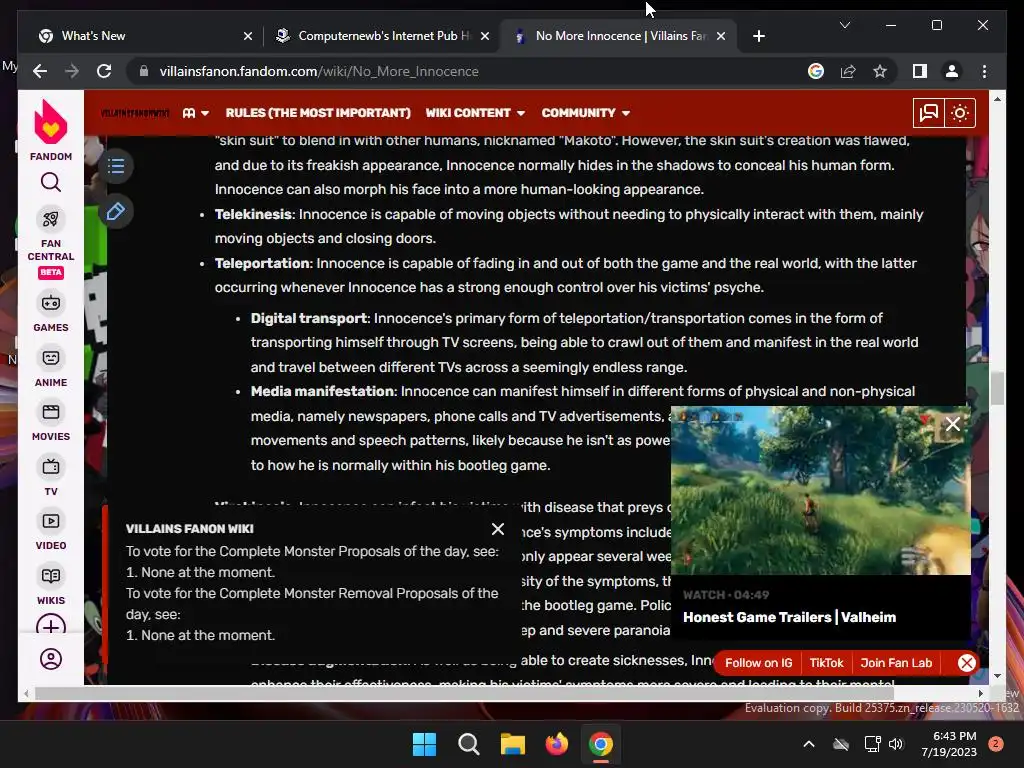Viewport: 1024px width, 768px height.
Task: Open Chrome's three-dot menu
Action: tap(984, 71)
